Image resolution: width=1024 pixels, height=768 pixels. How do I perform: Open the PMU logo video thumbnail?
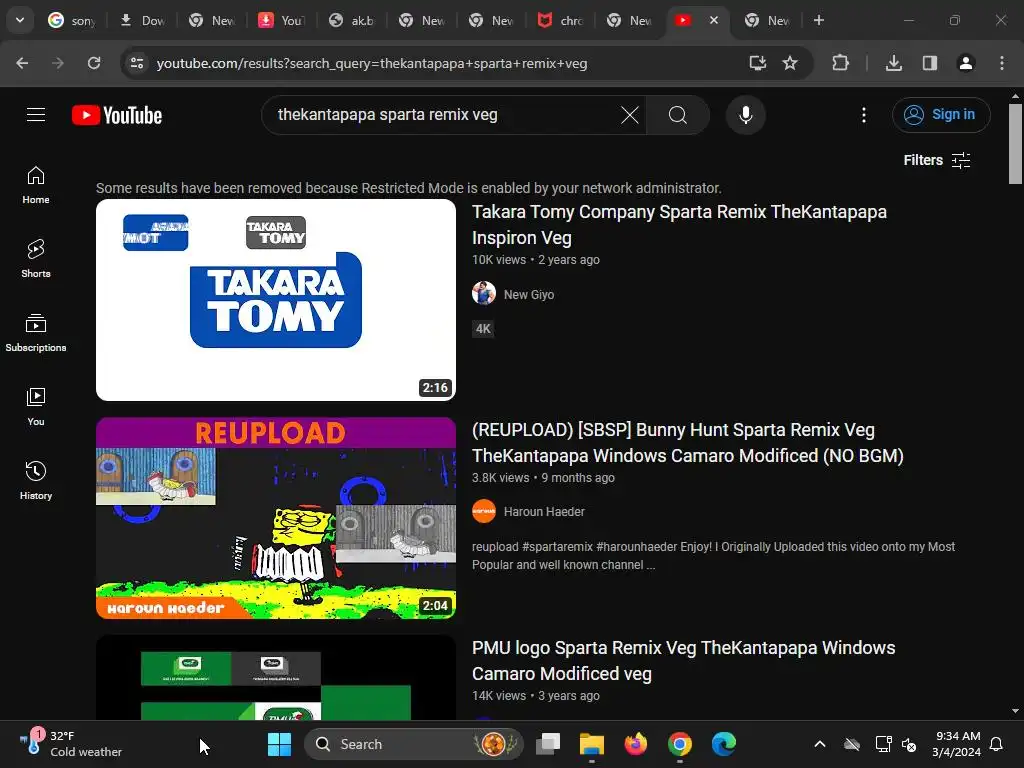click(x=276, y=678)
